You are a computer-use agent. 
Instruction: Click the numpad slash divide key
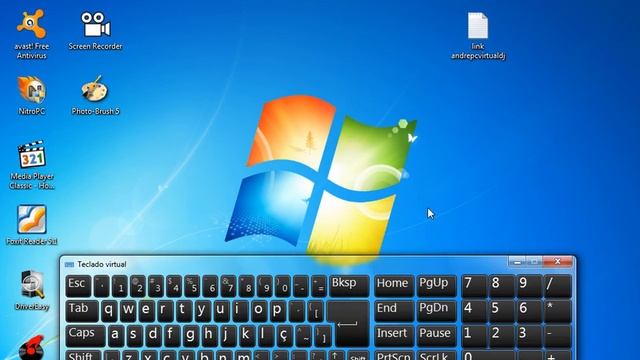pos(558,285)
